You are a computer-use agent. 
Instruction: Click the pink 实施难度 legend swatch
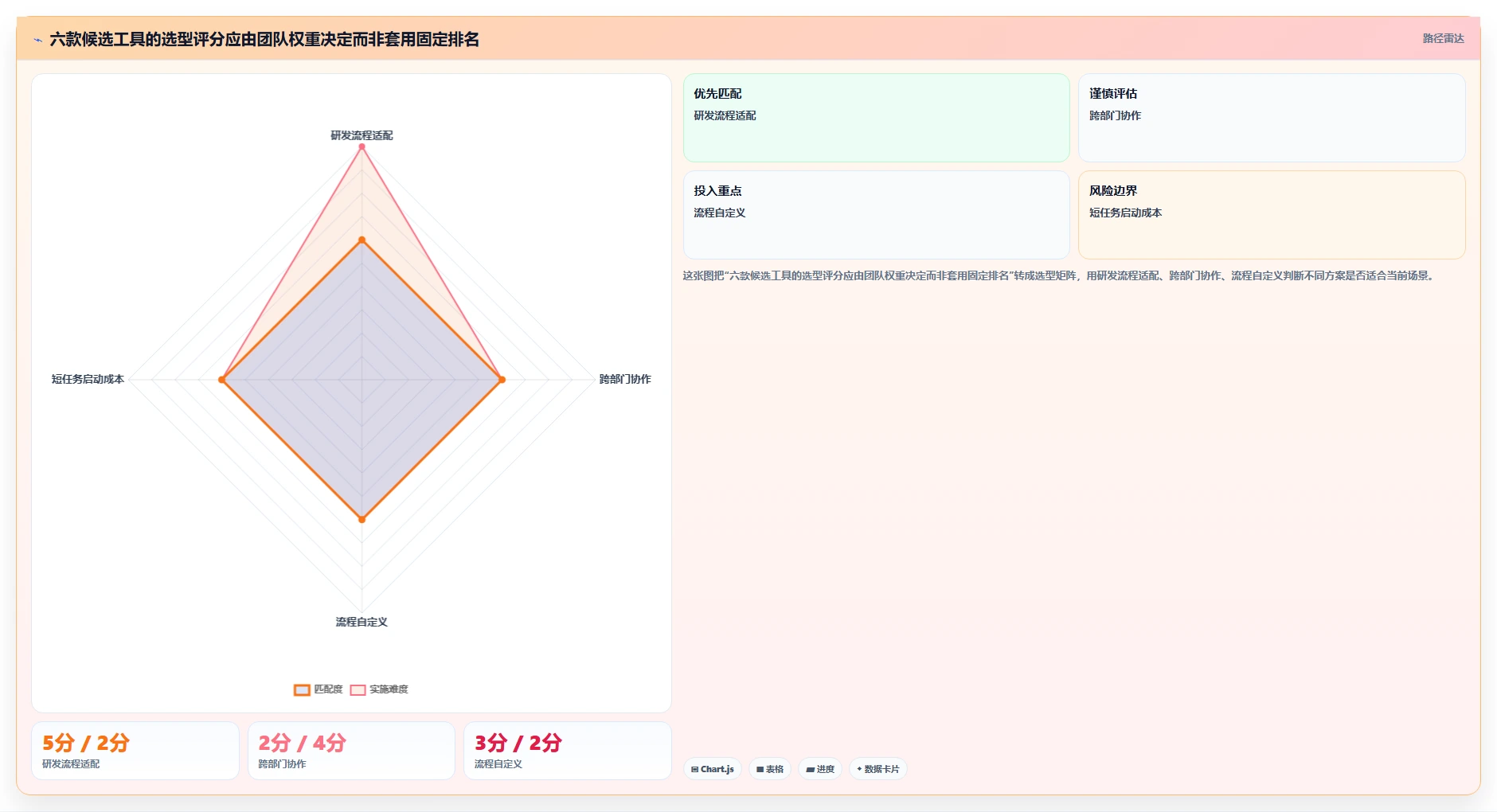click(x=358, y=690)
